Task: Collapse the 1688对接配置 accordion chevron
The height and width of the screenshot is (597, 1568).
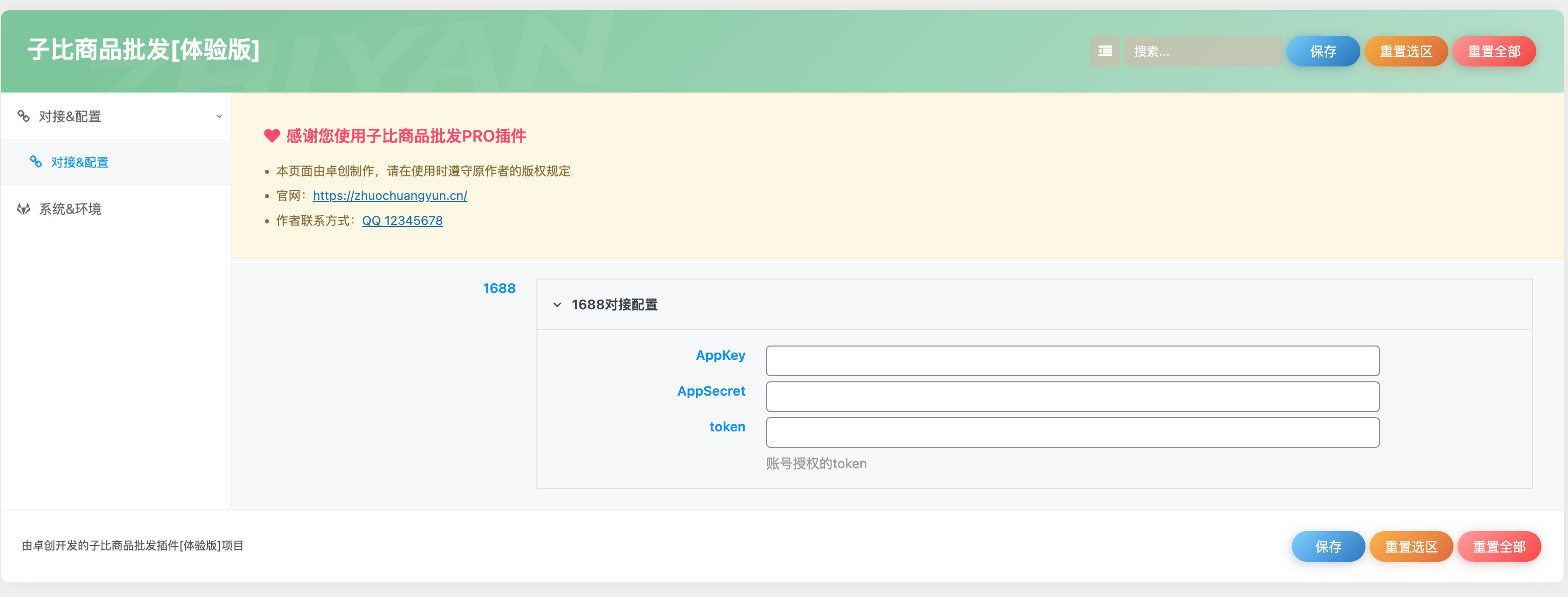Action: pos(556,304)
